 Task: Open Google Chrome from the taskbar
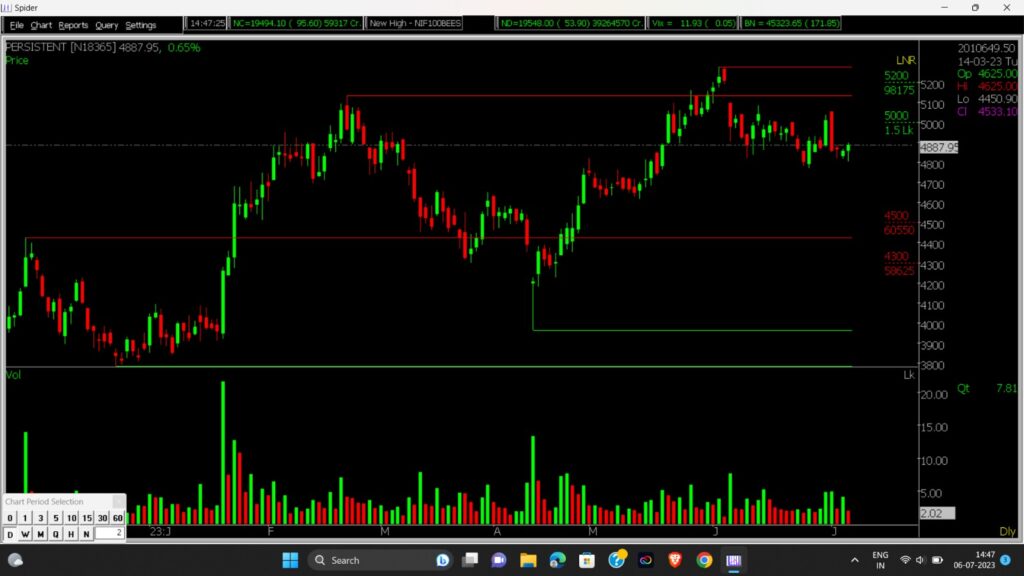pos(704,560)
